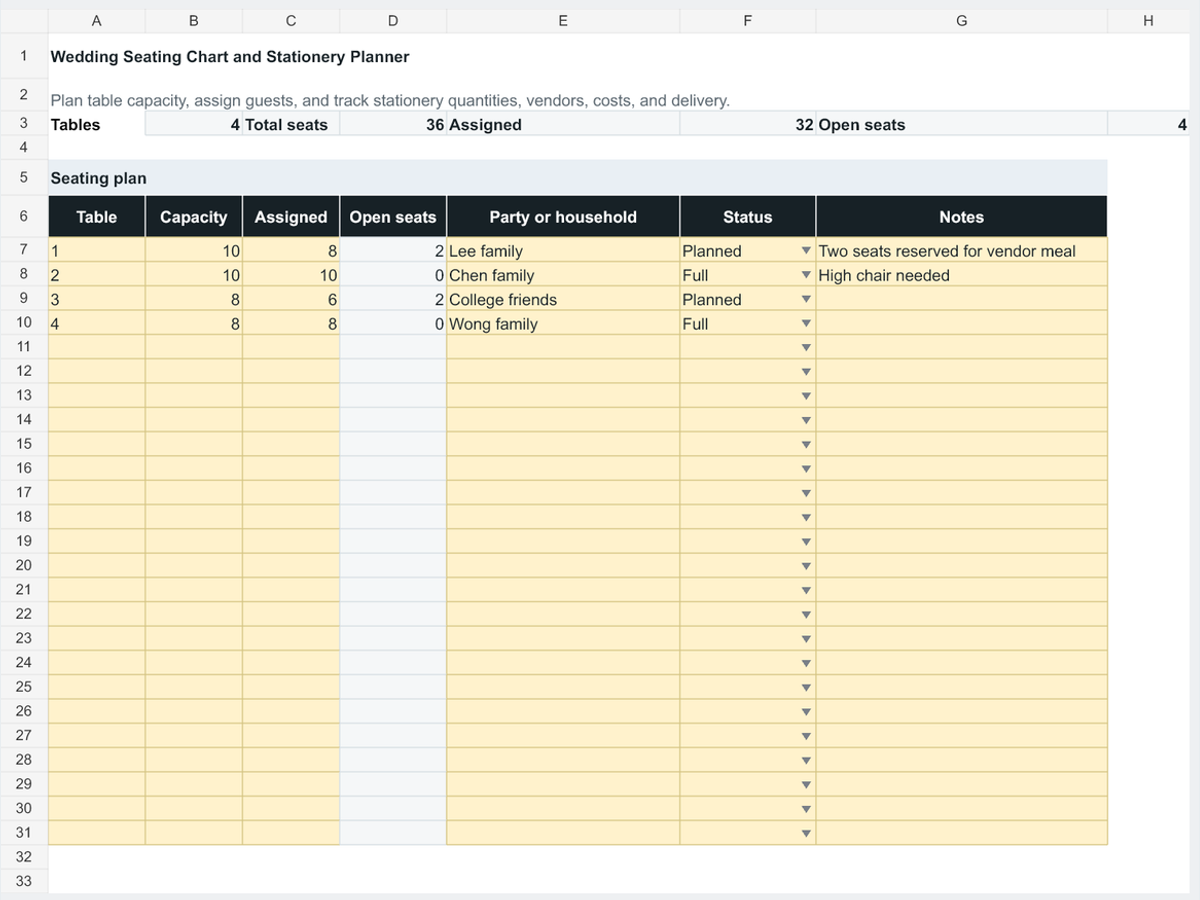Viewport: 1200px width, 900px height.
Task: Open the Status dropdown for College friends row
Action: point(806,299)
